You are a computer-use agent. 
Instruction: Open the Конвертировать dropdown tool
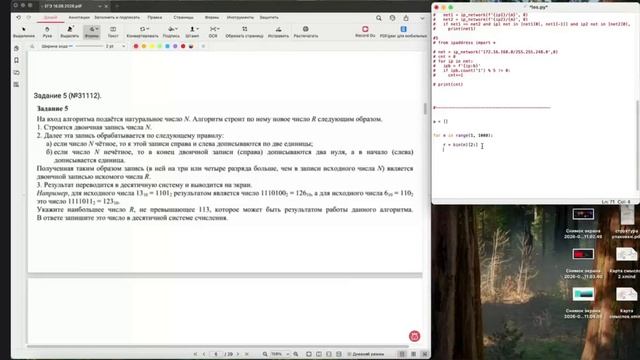click(x=142, y=32)
